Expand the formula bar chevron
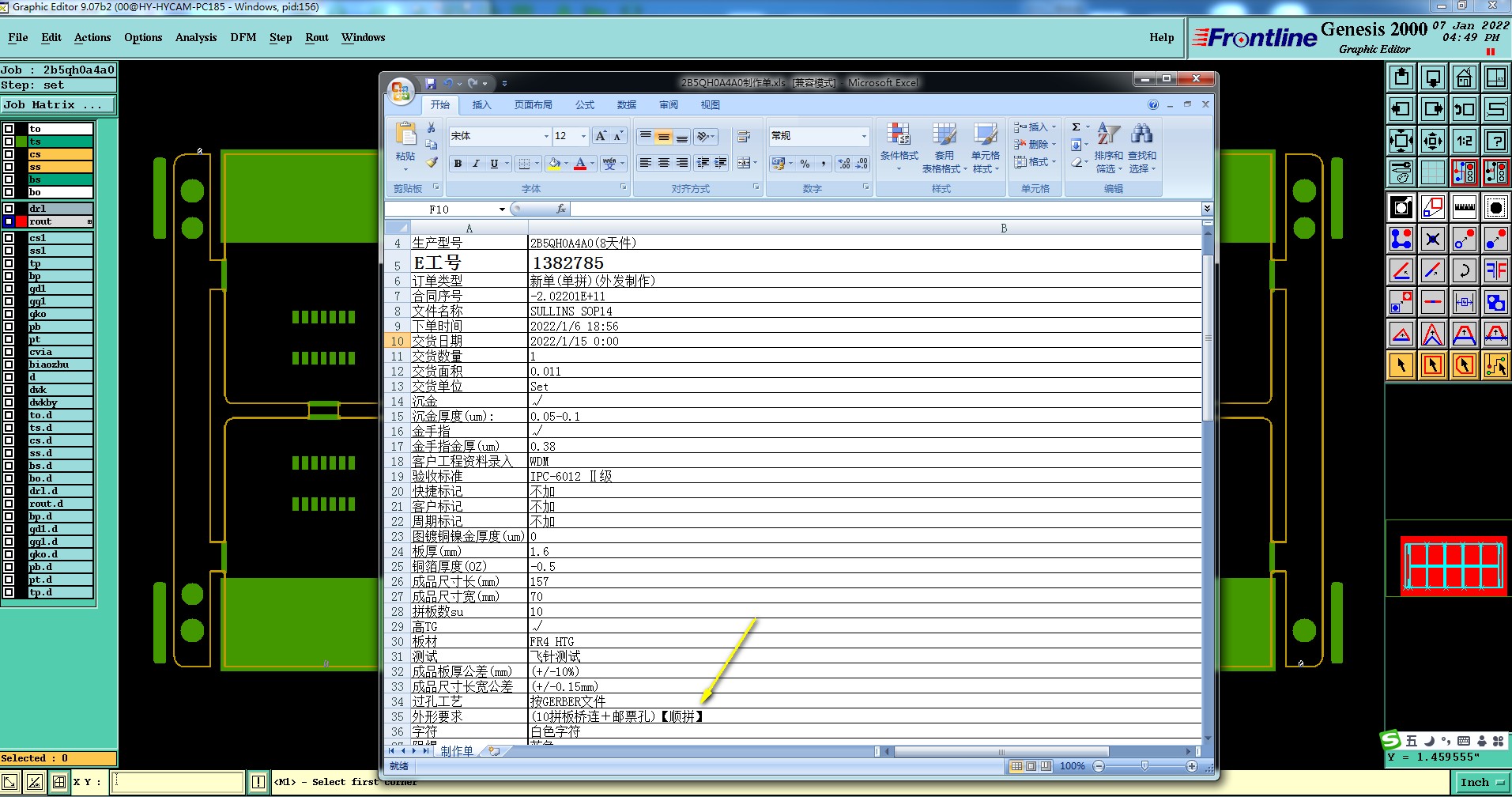 pyautogui.click(x=1207, y=209)
